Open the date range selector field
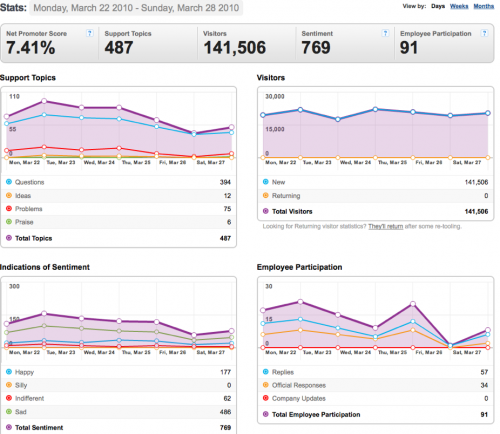The height and width of the screenshot is (434, 500). (136, 8)
